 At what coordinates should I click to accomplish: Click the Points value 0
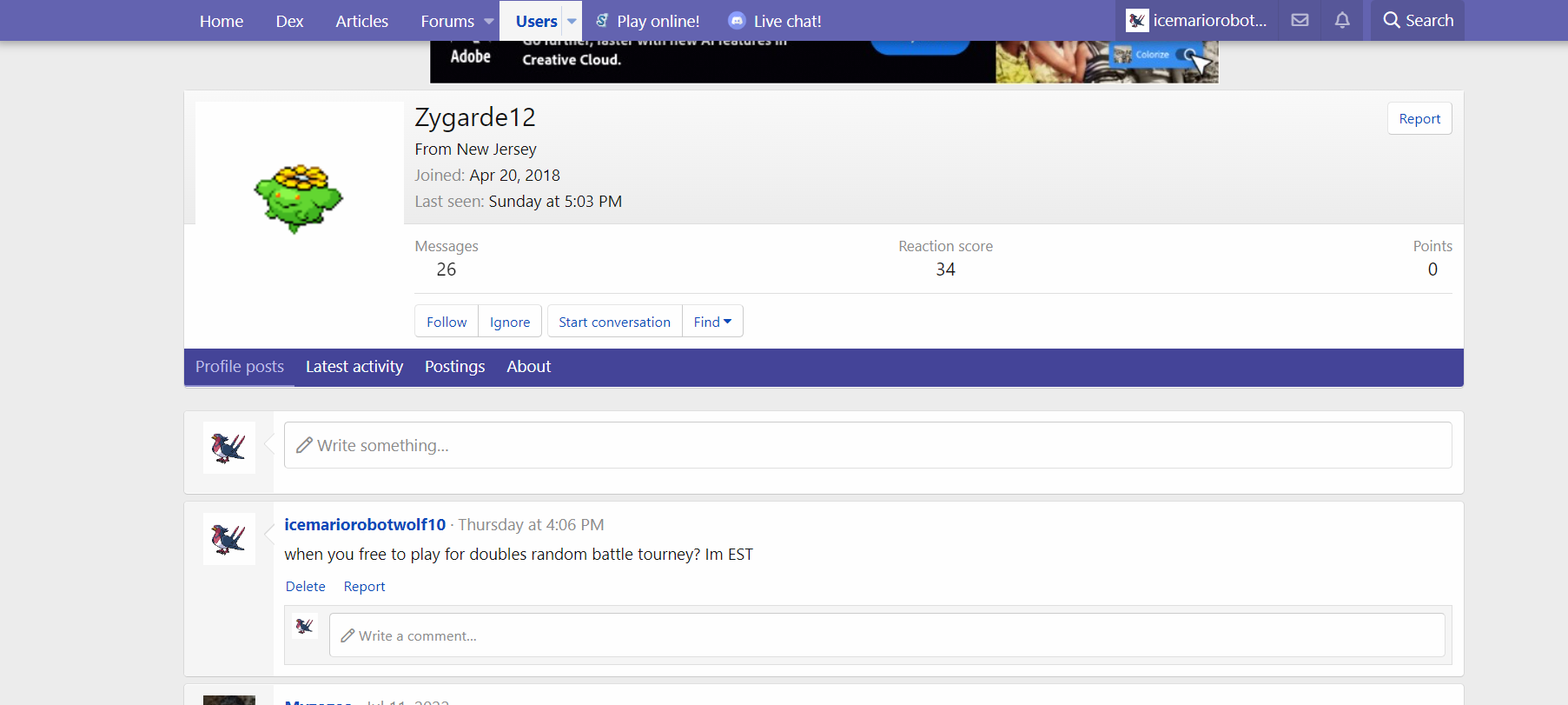point(1432,269)
